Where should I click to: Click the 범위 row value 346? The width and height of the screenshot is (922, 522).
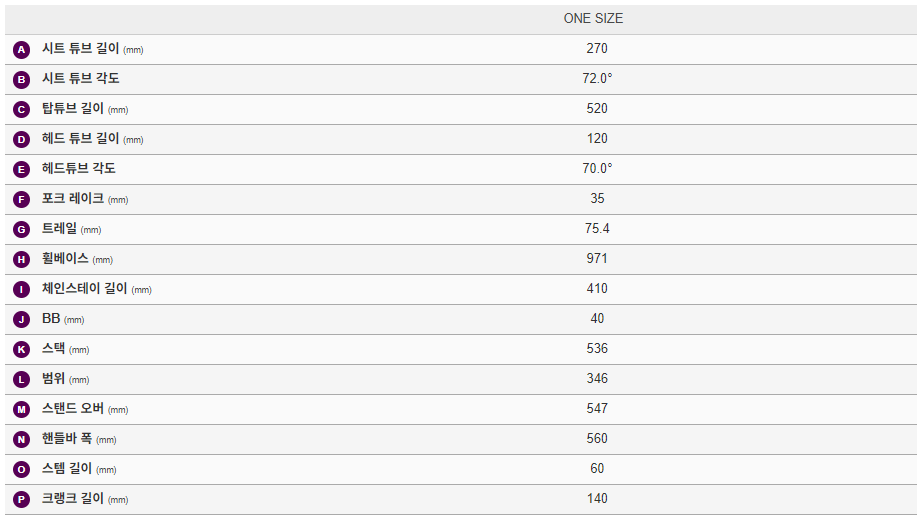(x=597, y=379)
